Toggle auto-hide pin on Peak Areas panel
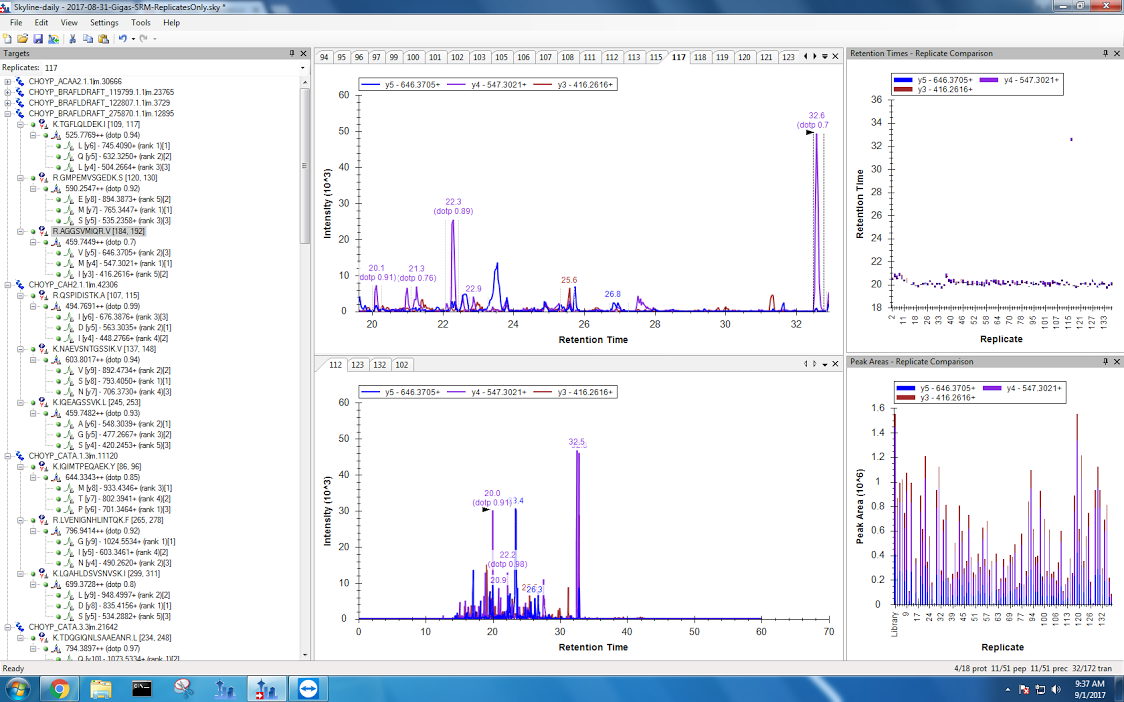 [x=1104, y=361]
